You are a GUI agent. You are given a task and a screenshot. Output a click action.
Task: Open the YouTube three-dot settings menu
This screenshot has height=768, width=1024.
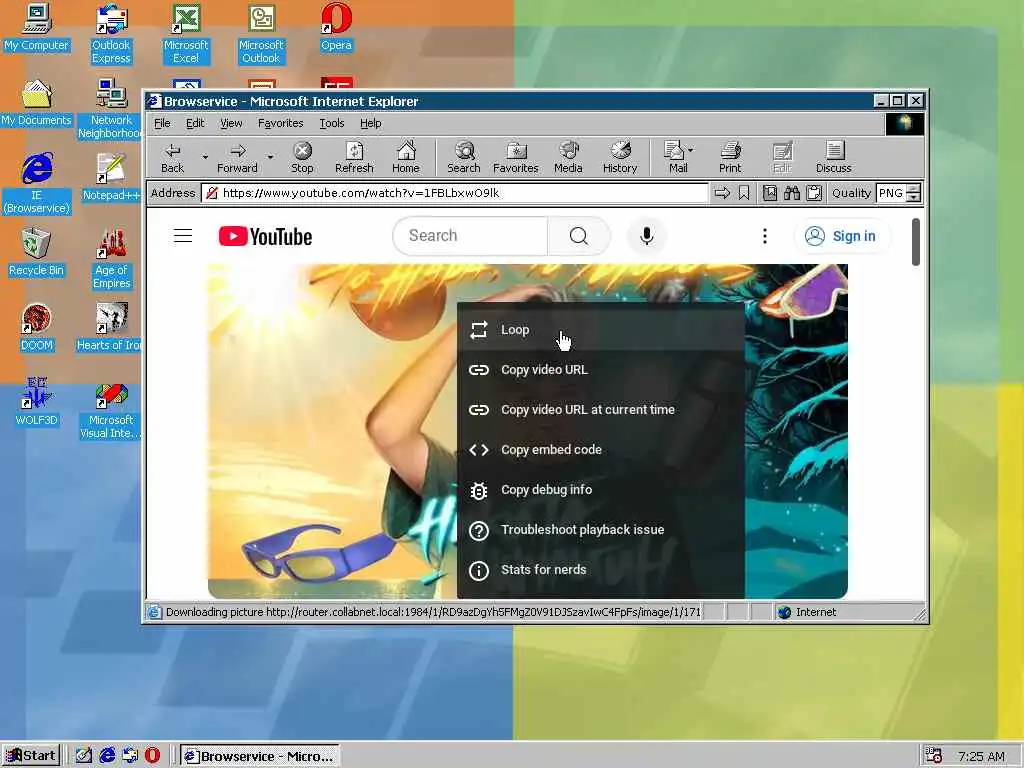click(x=765, y=236)
